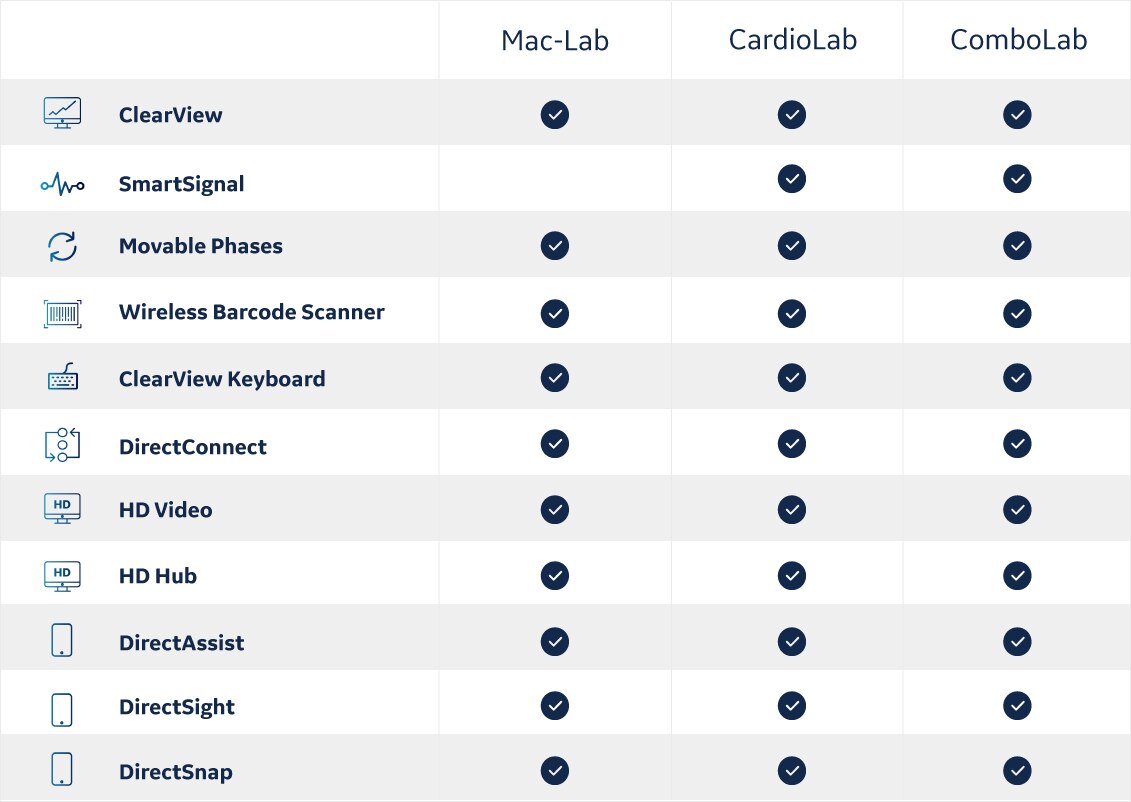1131x802 pixels.
Task: Click the DirectSnap phone icon
Action: tap(62, 769)
